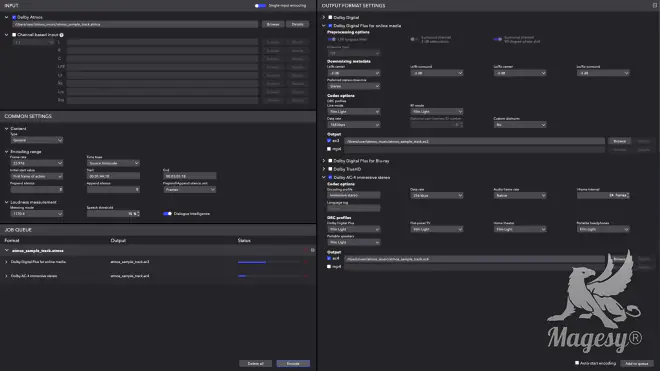
Task: Open Preferred stereo downmix dropdown
Action: click(354, 86)
